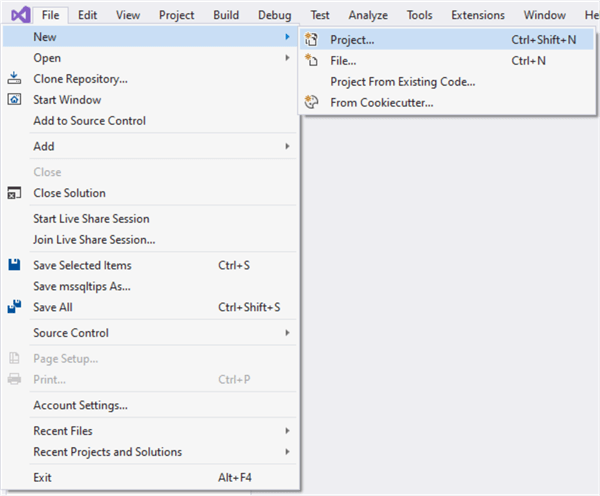
Task: Choose Project From Existing Code
Action: pos(403,82)
